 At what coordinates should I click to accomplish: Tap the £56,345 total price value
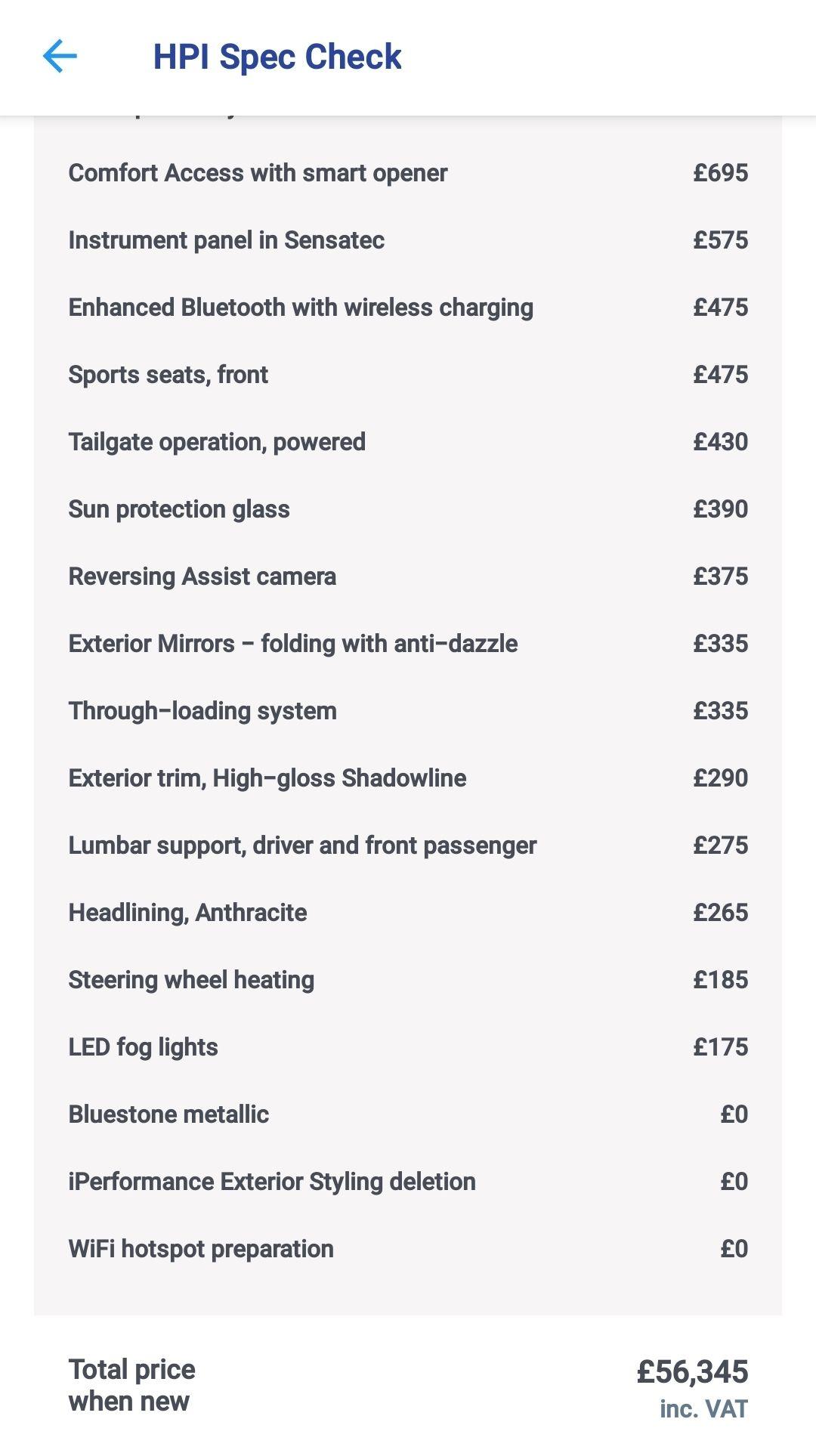692,1372
